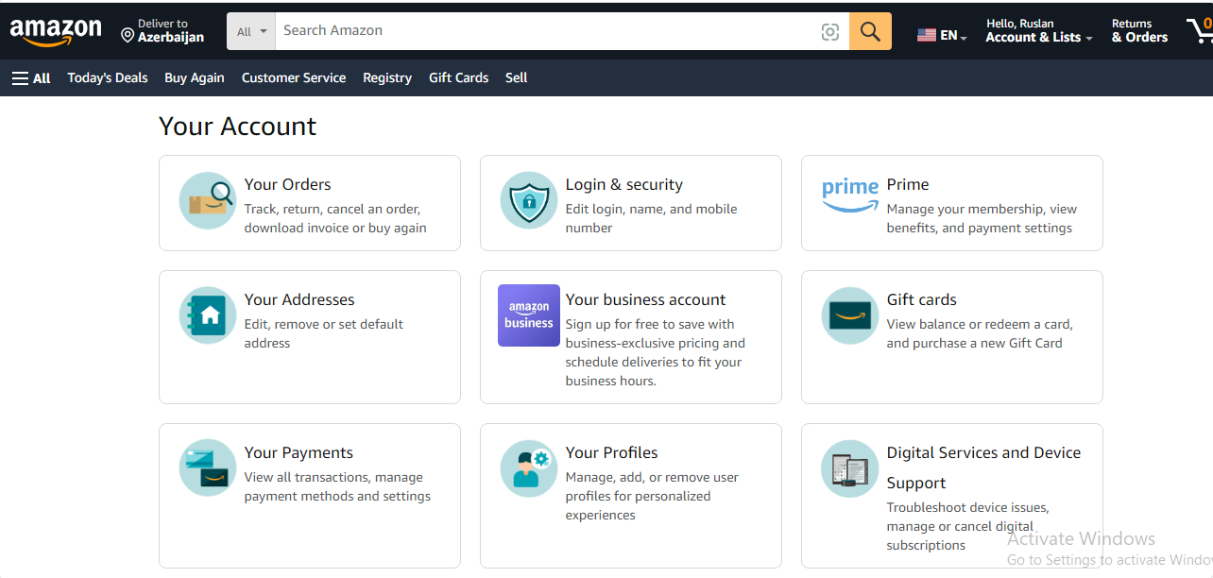Image resolution: width=1213 pixels, height=578 pixels.
Task: Go to Today's Deals
Action: point(107,78)
